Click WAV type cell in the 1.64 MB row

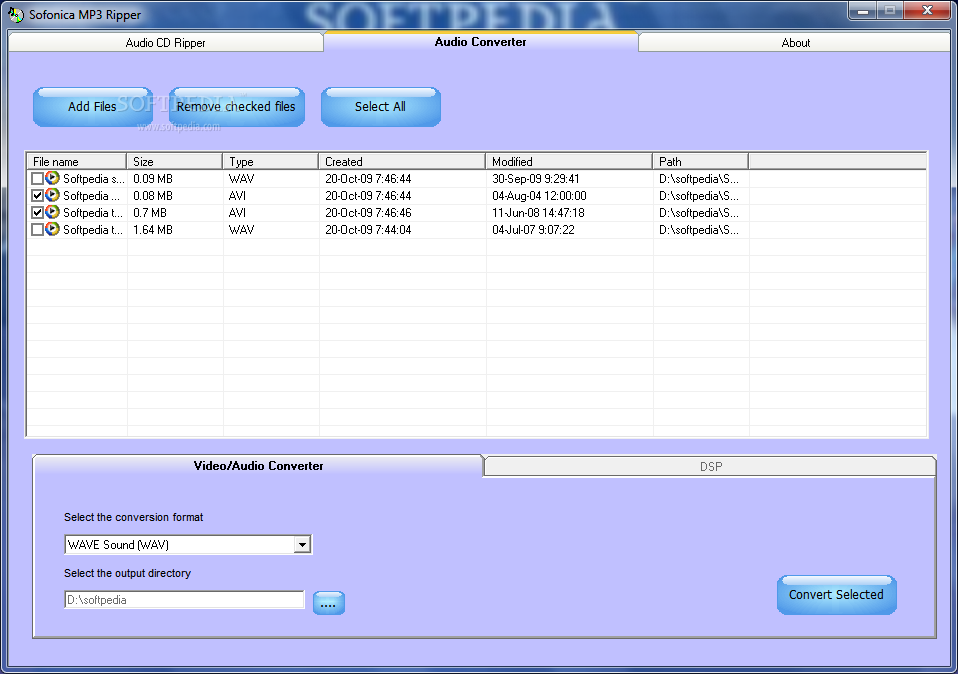241,230
